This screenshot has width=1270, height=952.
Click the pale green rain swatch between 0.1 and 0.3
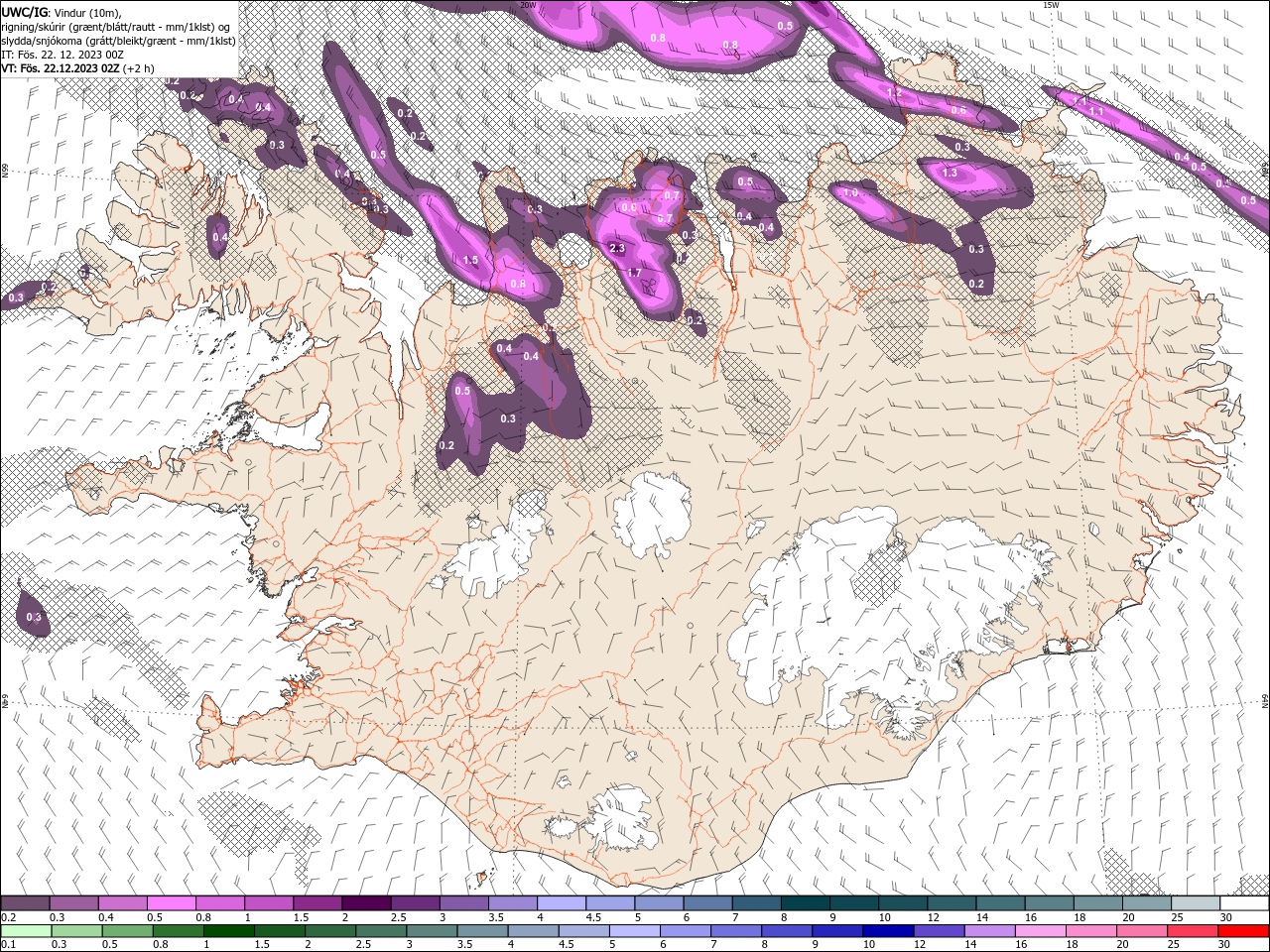[x=27, y=931]
